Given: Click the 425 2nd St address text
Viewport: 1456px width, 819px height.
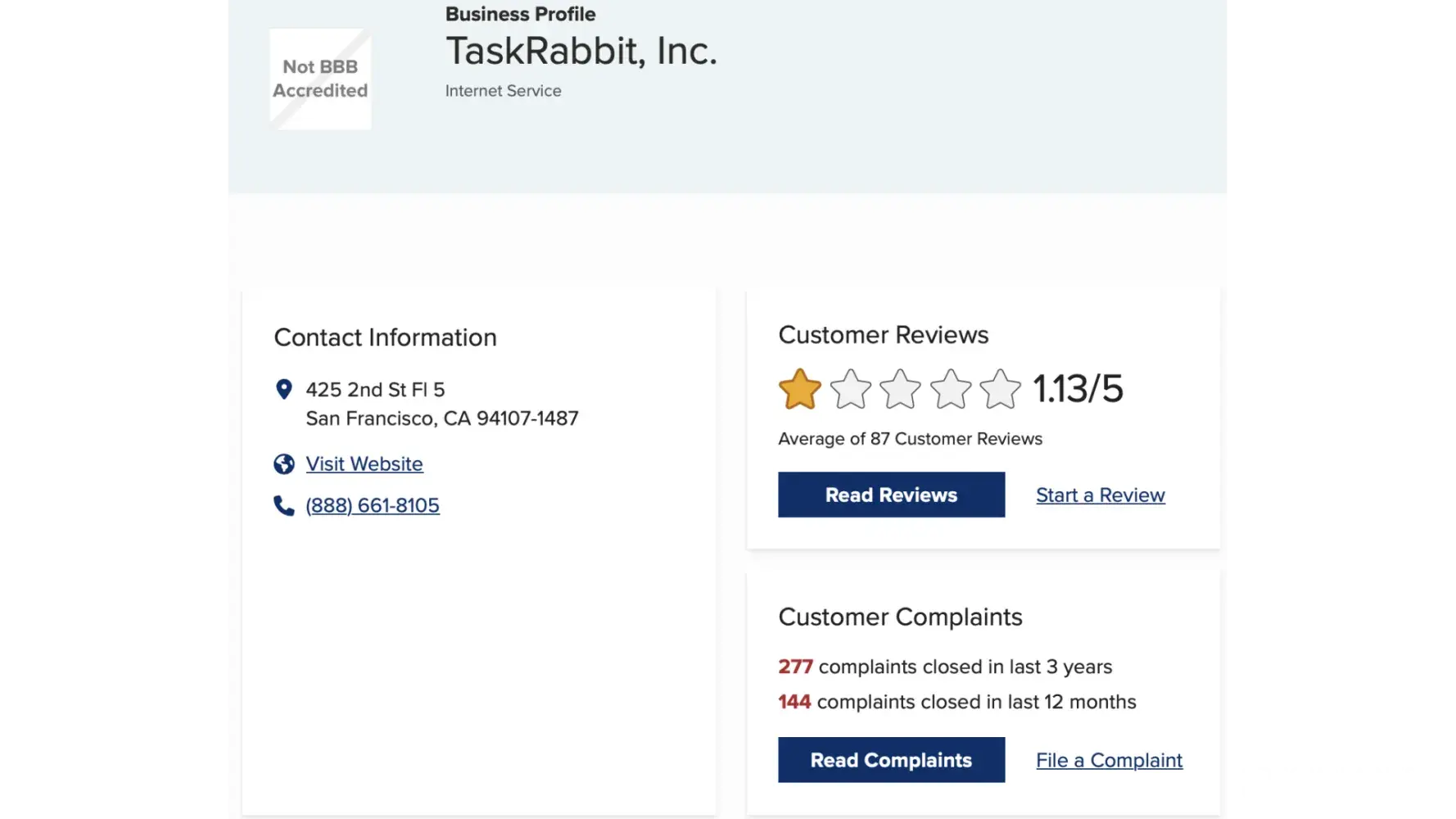Looking at the screenshot, I should (x=375, y=390).
